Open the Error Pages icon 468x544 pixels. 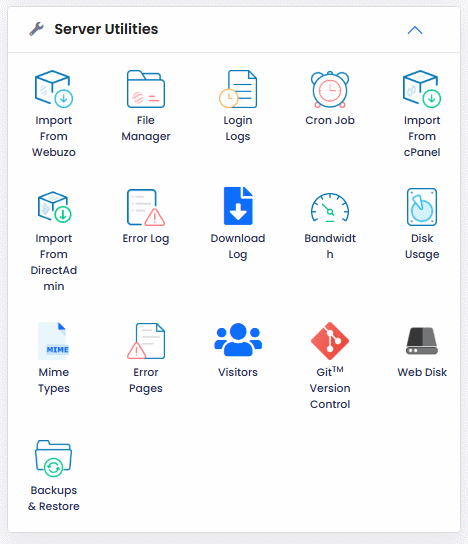pos(146,341)
